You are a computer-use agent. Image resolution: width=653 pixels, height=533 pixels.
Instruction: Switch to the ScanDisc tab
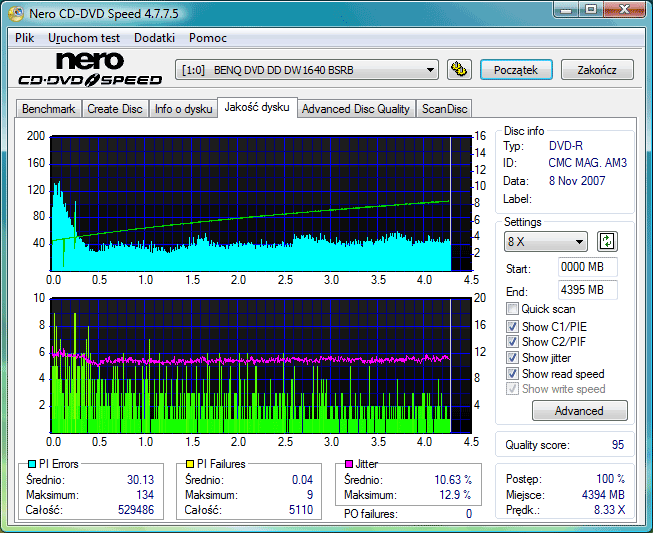point(444,109)
